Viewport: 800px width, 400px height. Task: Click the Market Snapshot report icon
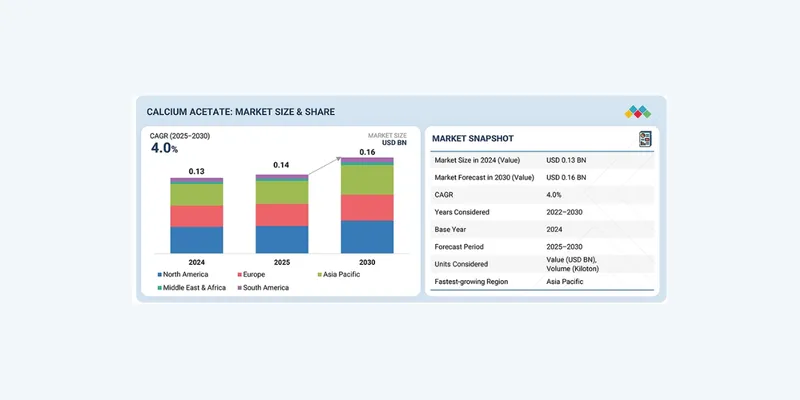point(645,139)
